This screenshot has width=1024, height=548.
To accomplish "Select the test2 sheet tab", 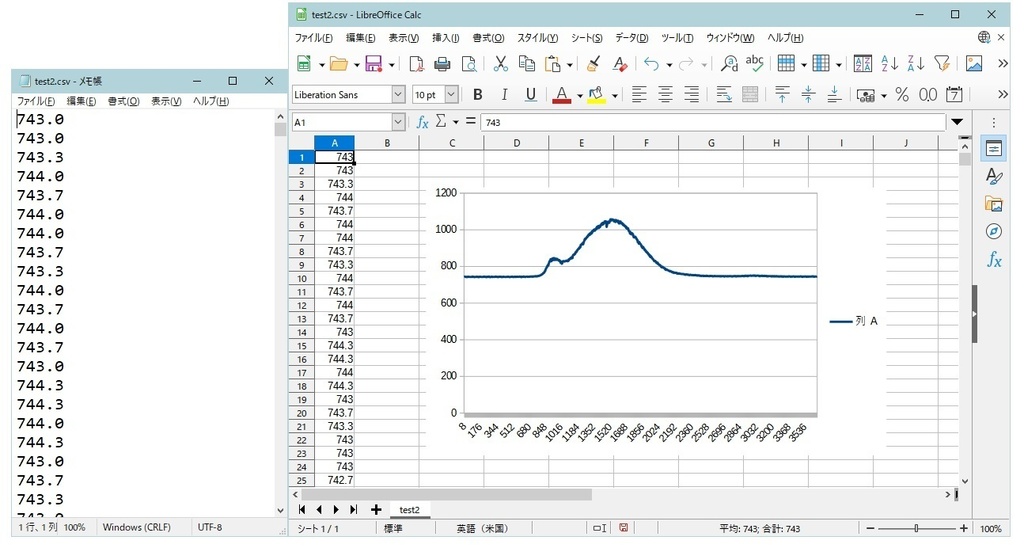I will click(409, 509).
